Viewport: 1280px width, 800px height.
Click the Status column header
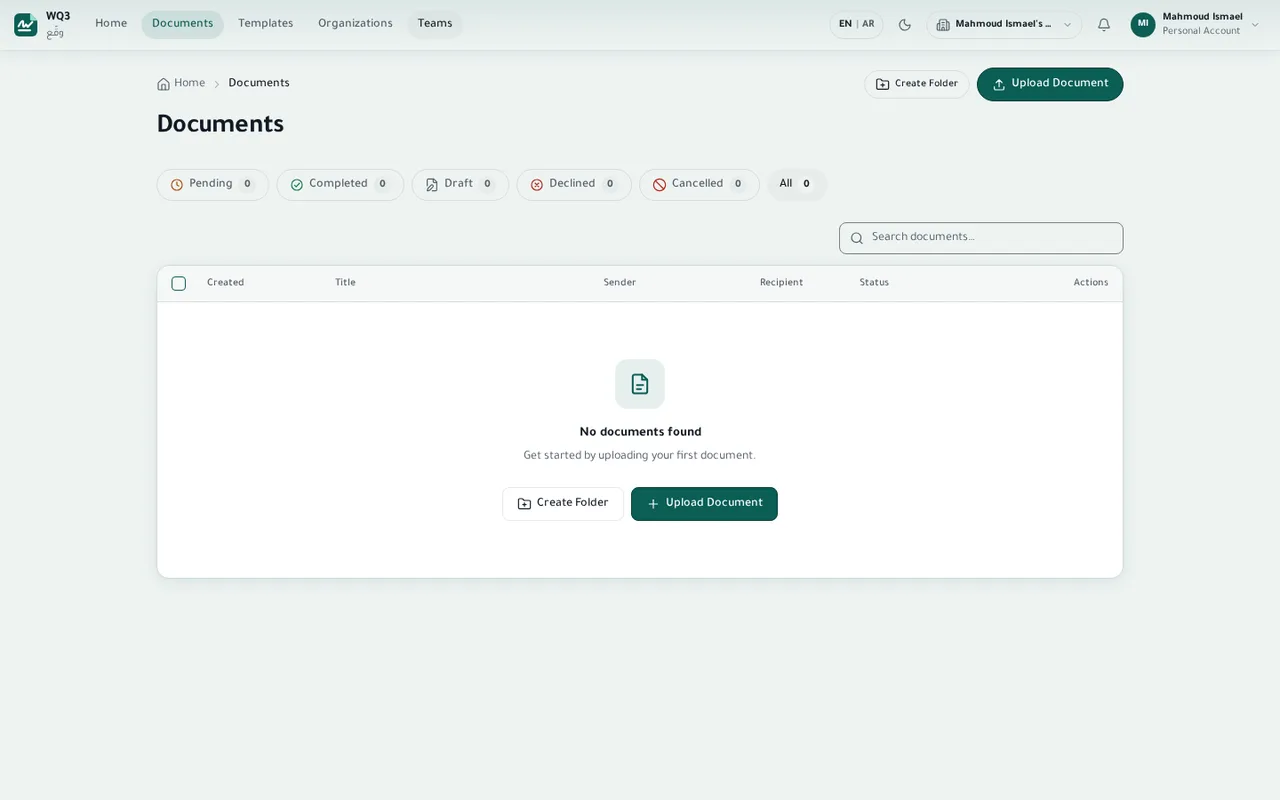(x=874, y=283)
